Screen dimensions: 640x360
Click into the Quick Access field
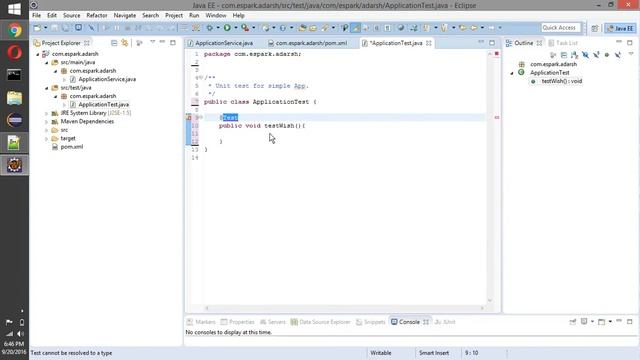(561, 28)
